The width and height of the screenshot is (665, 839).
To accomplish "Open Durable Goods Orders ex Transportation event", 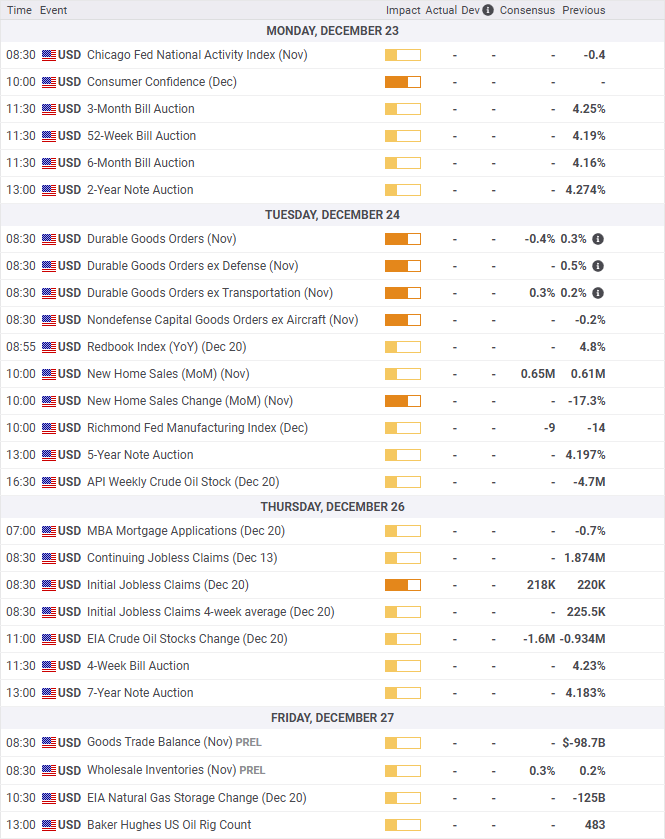I will (x=210, y=293).
